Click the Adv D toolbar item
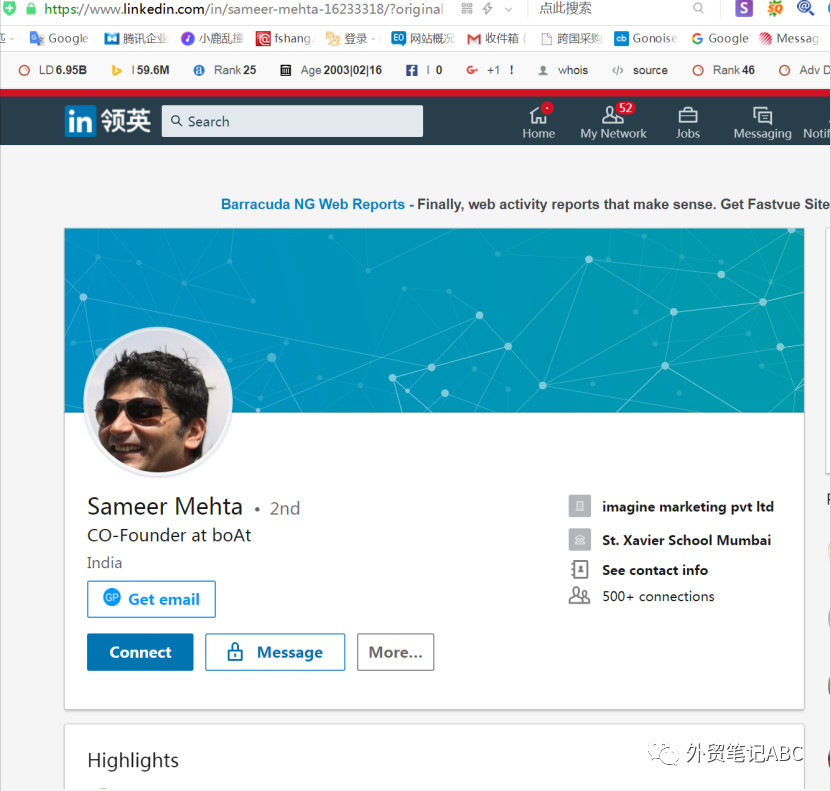This screenshot has width=831, height=791. point(804,70)
